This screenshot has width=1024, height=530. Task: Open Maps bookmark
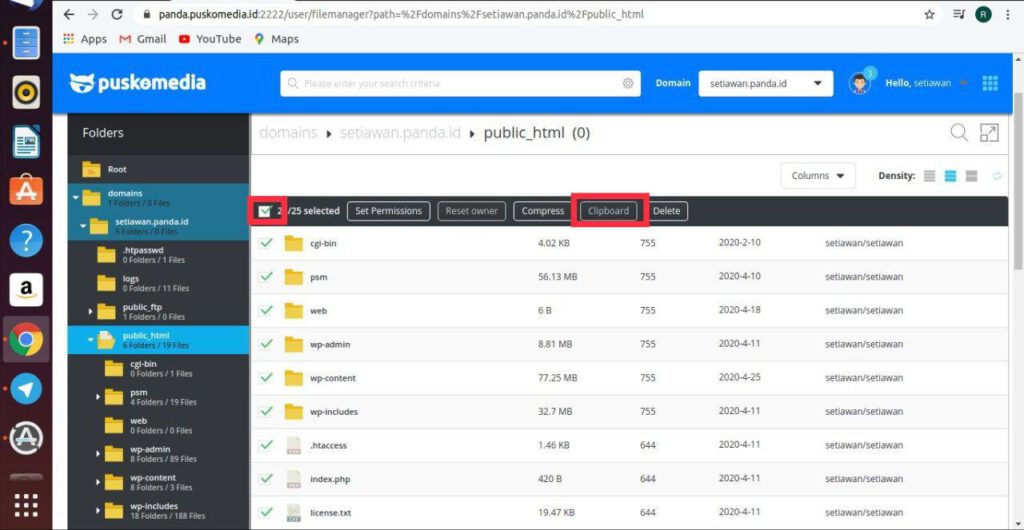276,39
